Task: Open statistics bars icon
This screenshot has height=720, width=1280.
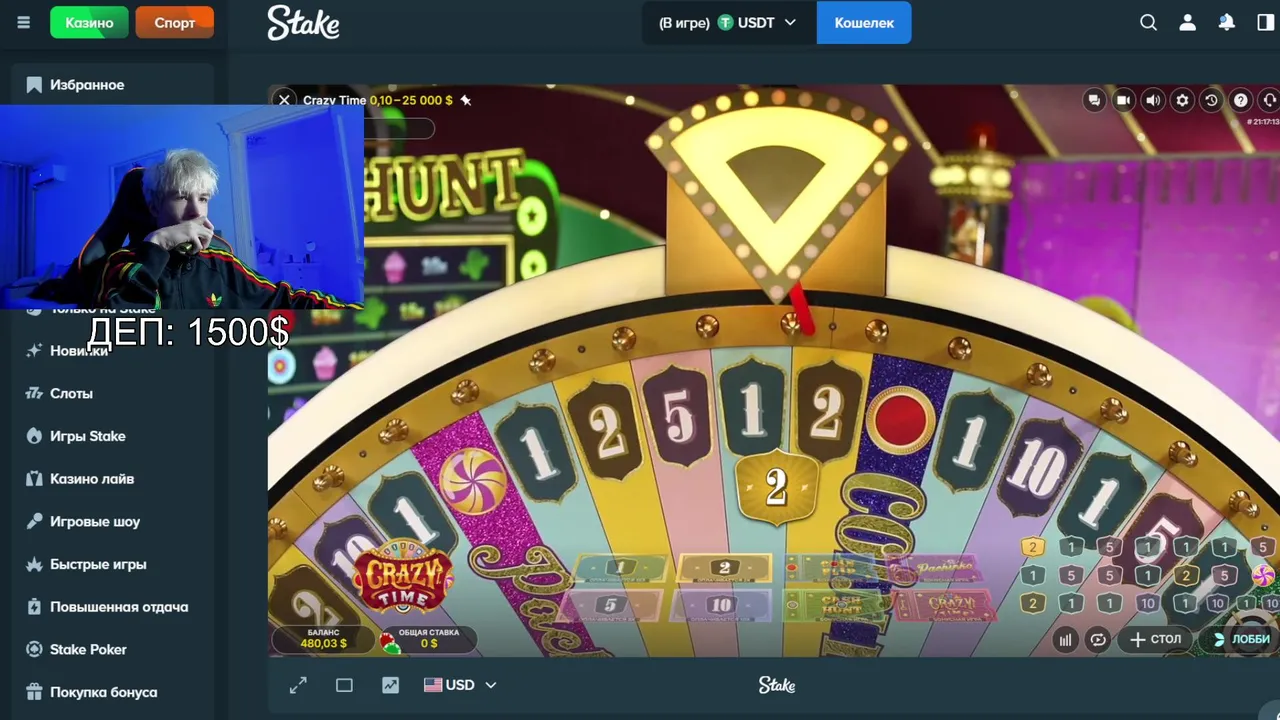Action: (1065, 640)
